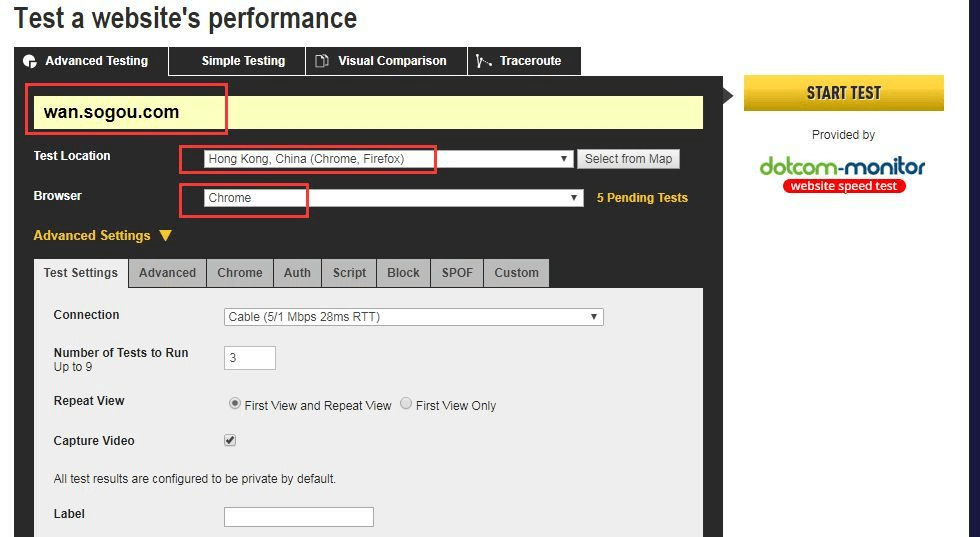
Task: Click the 5 Pending Tests link
Action: (x=642, y=198)
